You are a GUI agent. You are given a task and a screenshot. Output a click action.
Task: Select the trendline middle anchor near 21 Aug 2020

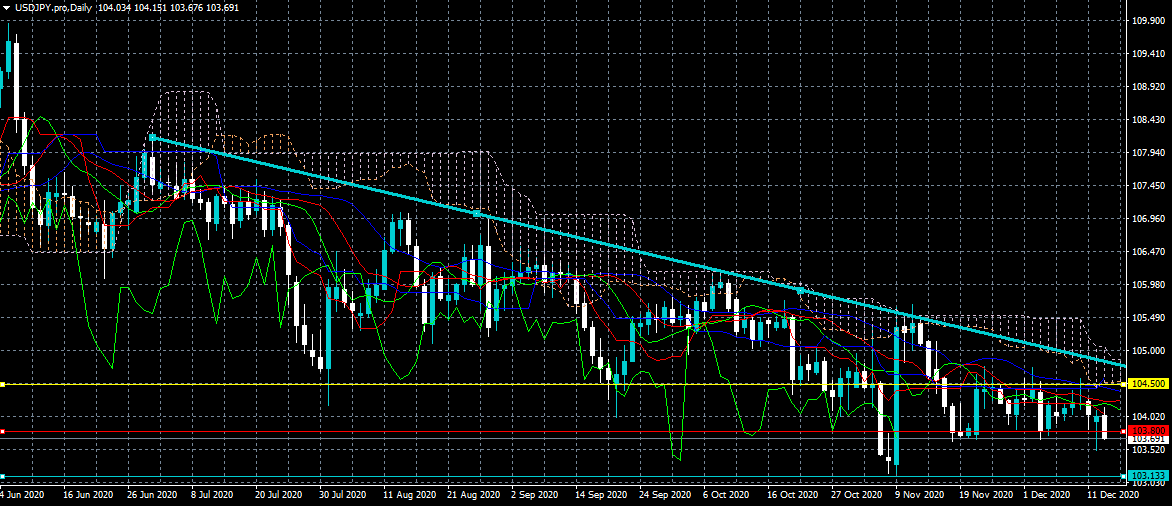pos(476,214)
